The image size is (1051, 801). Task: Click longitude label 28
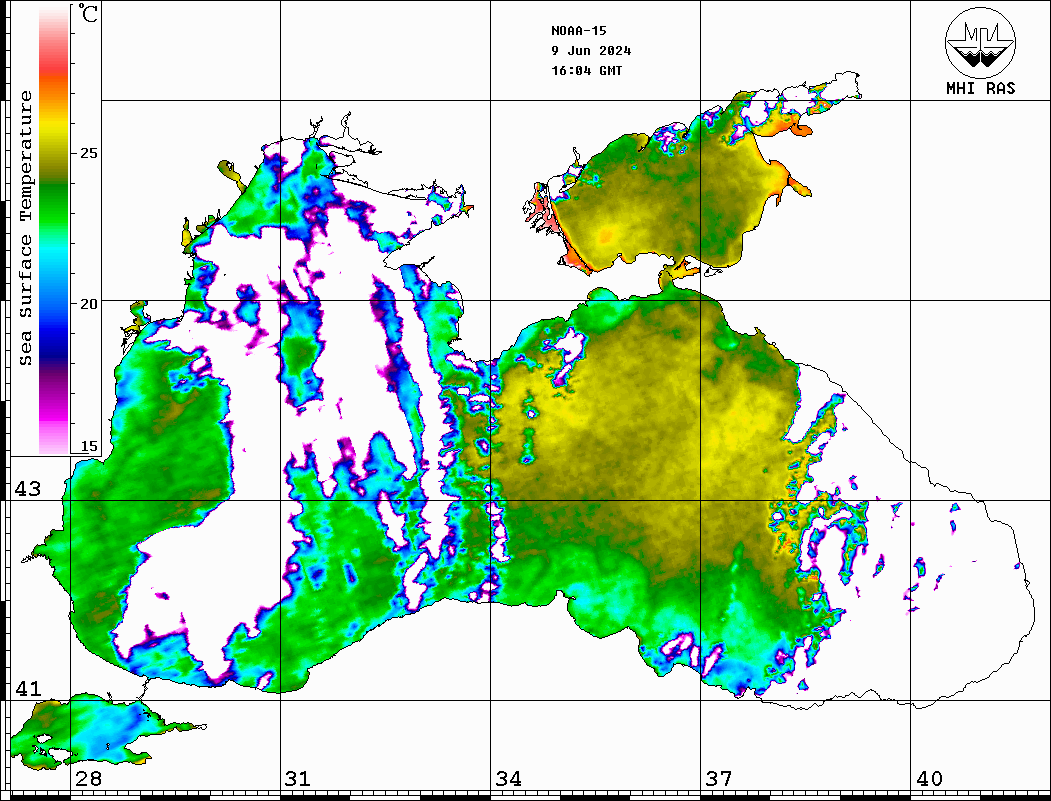click(x=88, y=778)
